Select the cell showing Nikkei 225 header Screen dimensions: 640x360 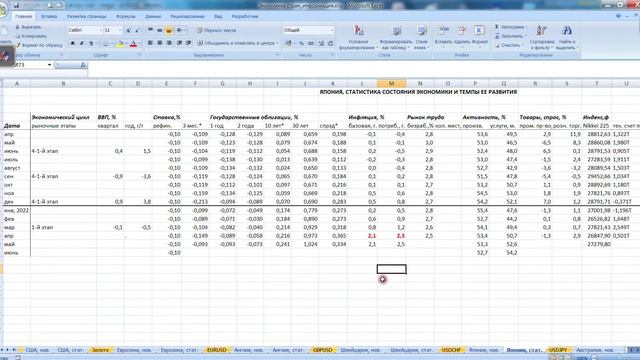[x=596, y=126]
